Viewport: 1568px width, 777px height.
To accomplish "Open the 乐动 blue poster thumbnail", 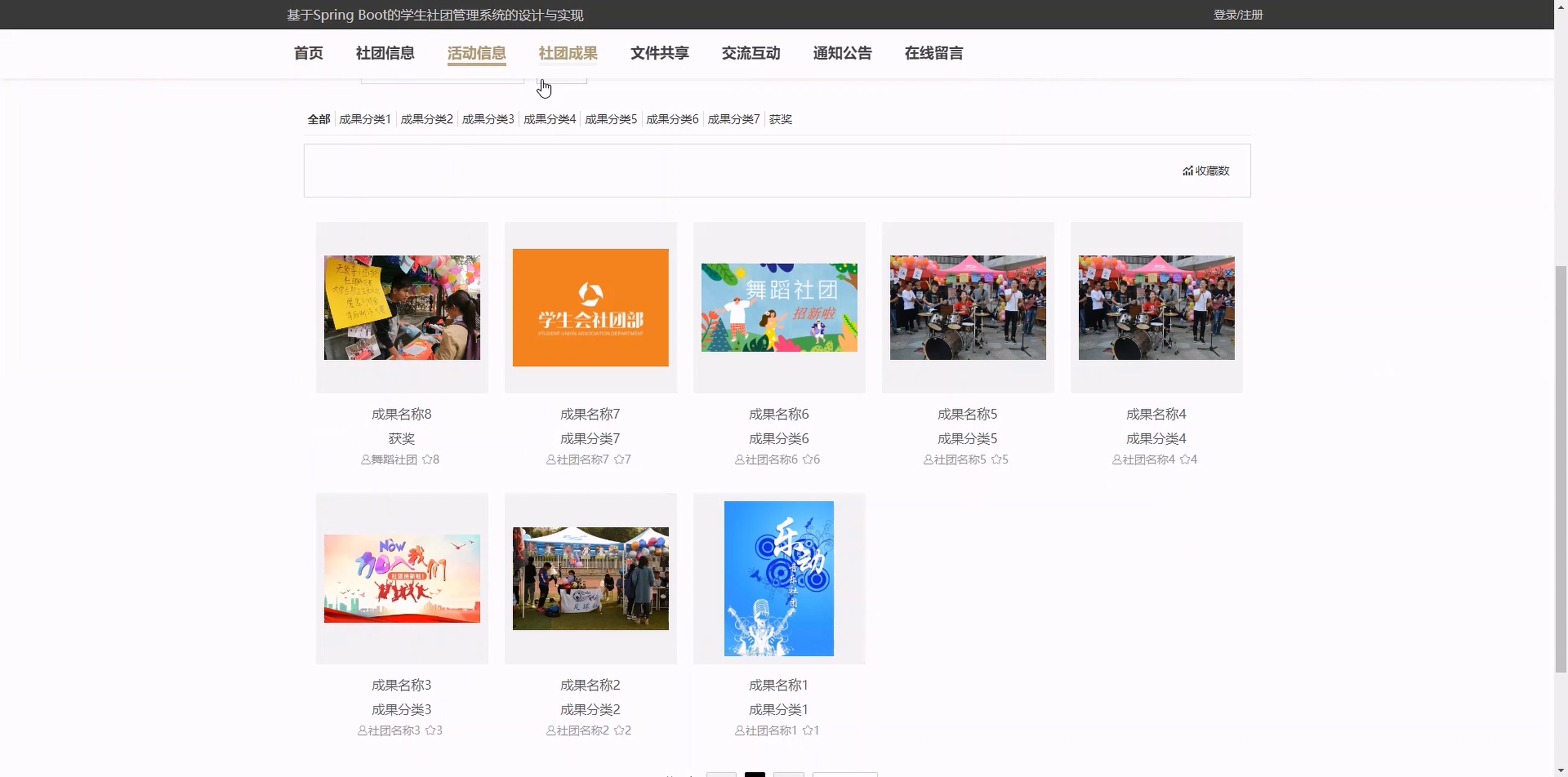I will 779,578.
